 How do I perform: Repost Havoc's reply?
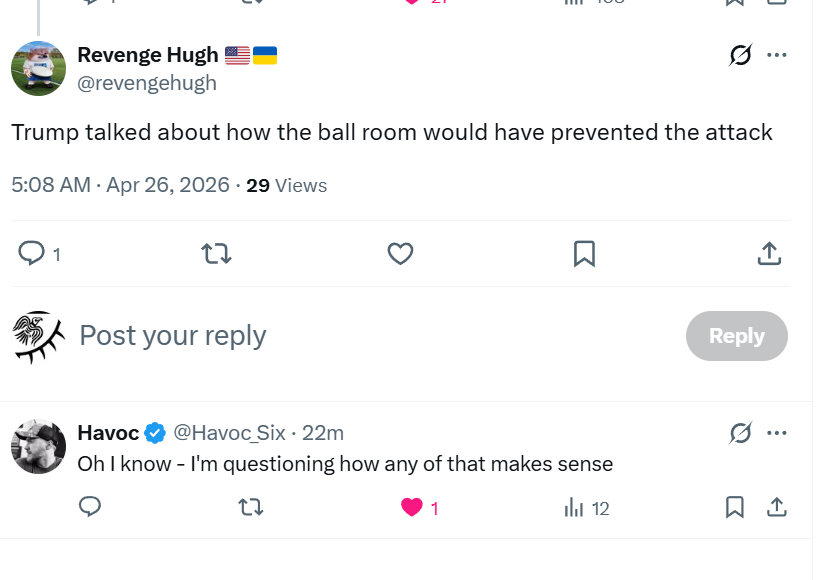[251, 507]
